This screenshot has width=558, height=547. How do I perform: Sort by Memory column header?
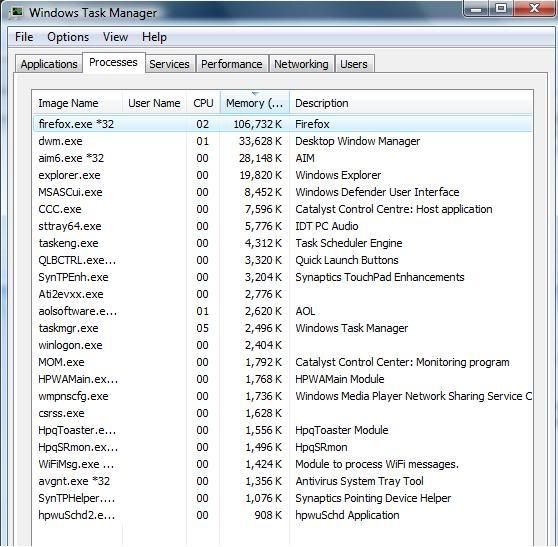(x=255, y=103)
